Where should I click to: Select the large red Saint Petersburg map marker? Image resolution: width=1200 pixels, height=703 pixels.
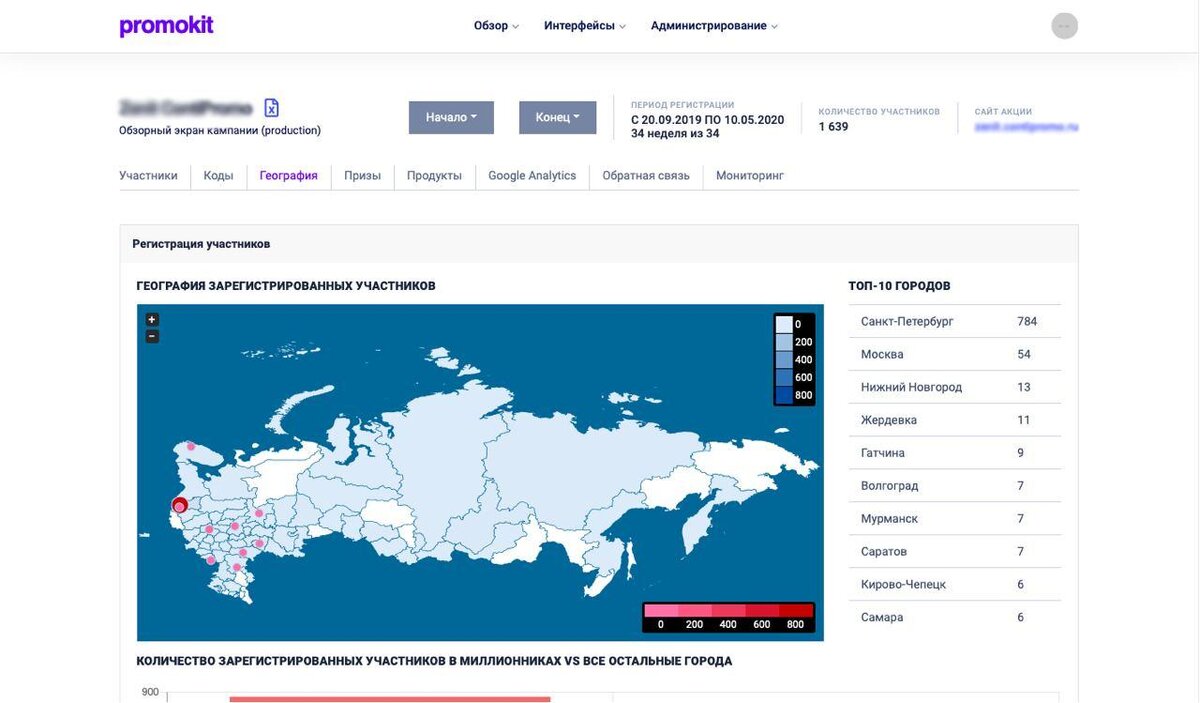coord(180,505)
